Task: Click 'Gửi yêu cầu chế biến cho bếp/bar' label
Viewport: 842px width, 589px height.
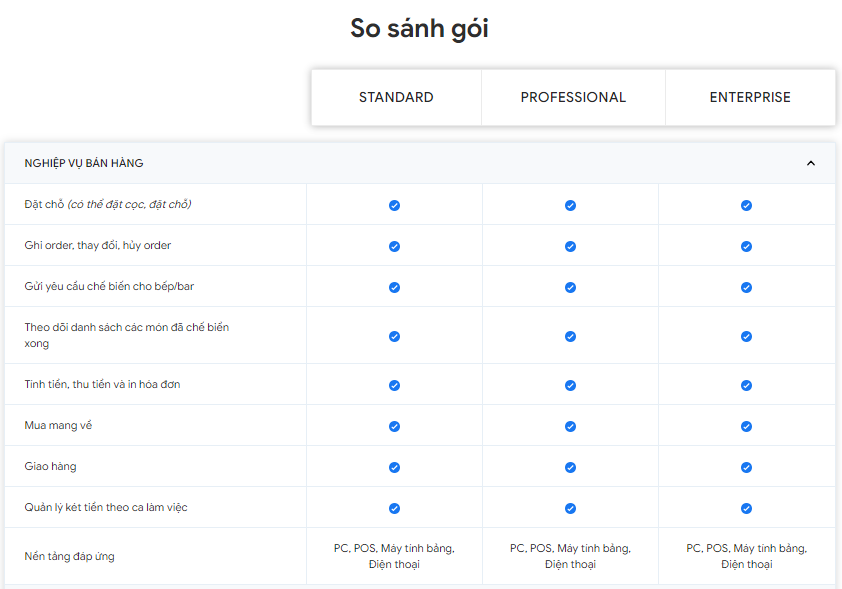Action: point(109,286)
